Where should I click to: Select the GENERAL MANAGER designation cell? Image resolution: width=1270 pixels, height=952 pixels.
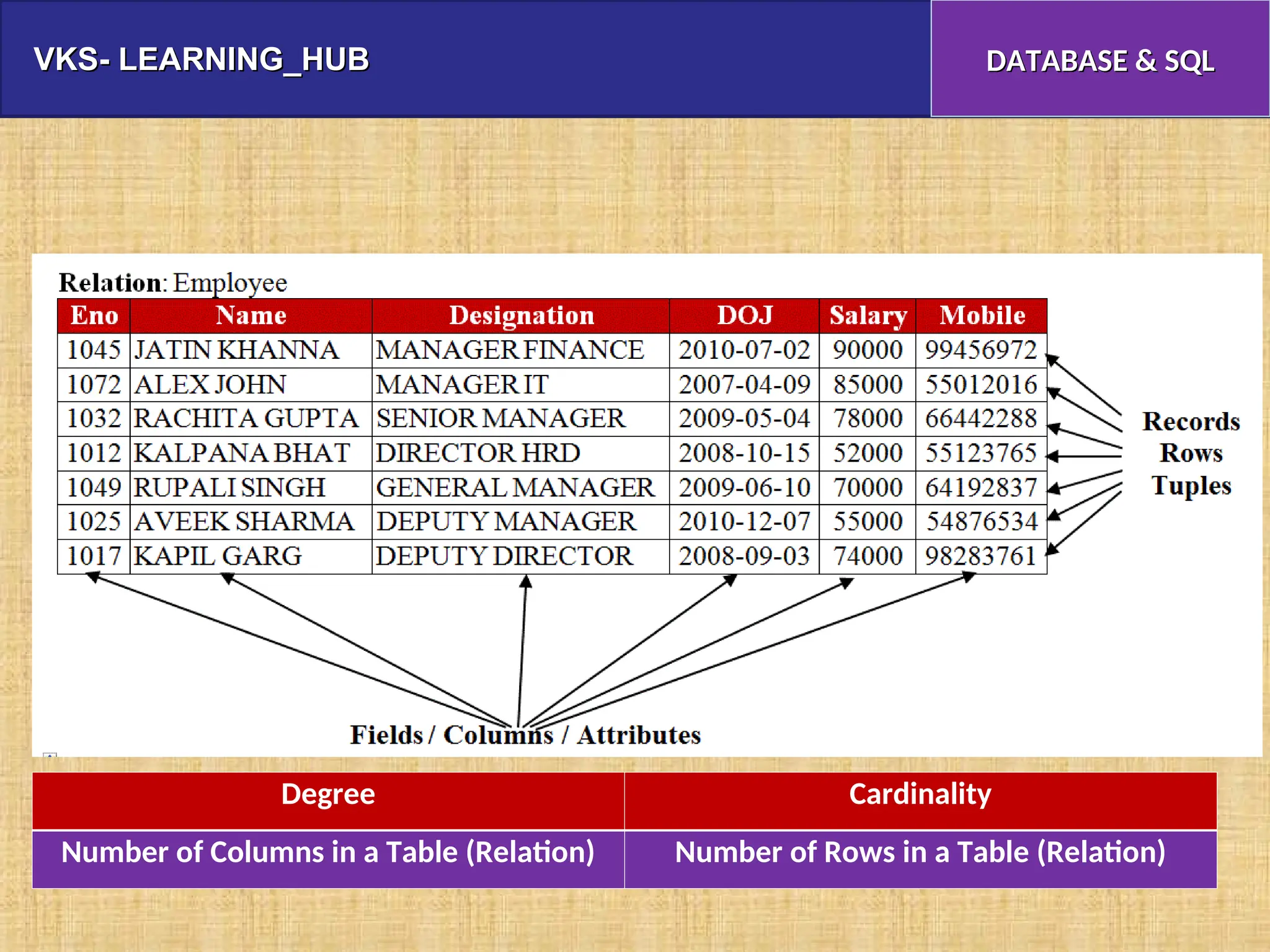[x=521, y=488]
